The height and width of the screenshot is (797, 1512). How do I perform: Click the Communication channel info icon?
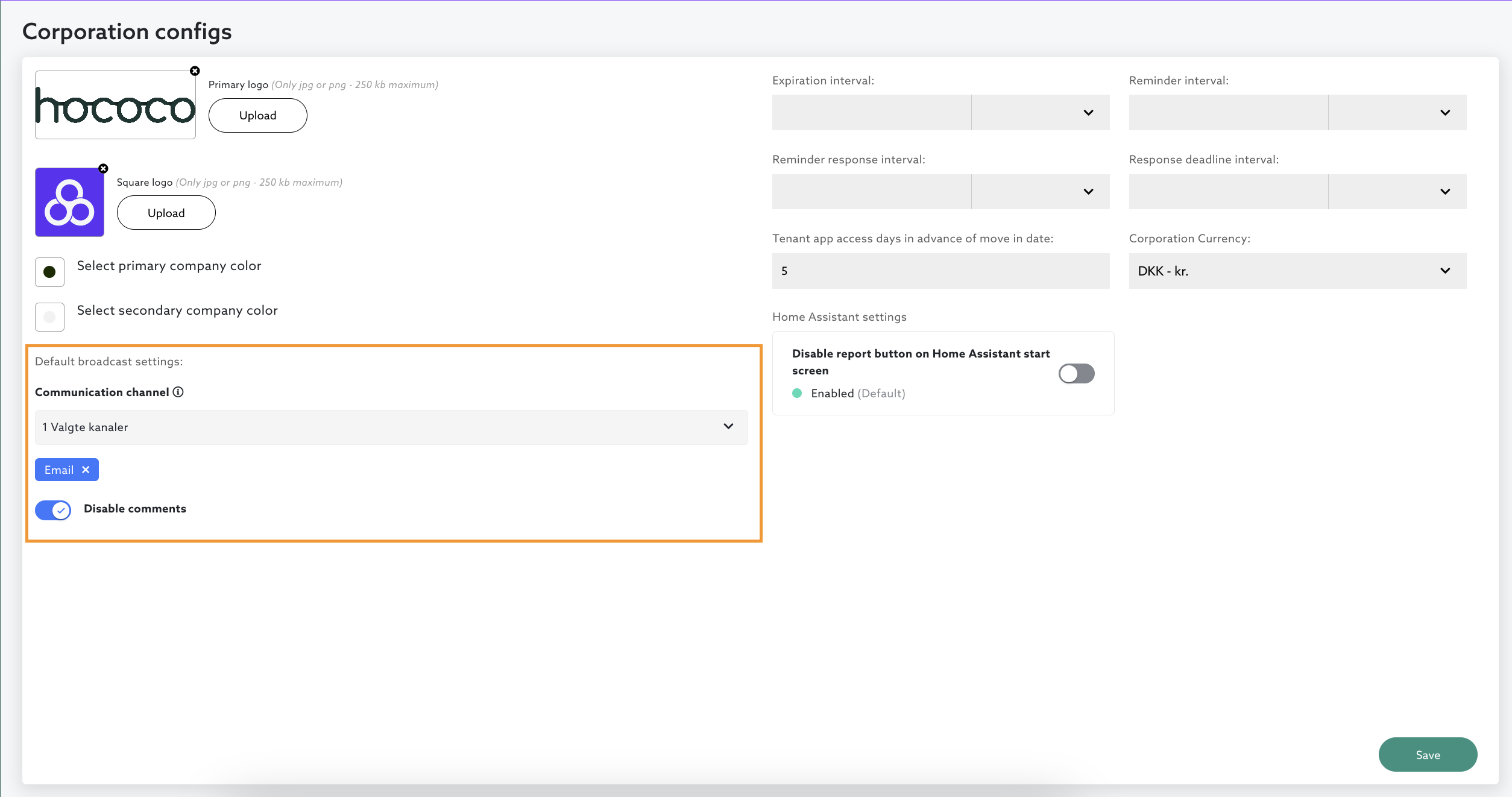coord(178,392)
